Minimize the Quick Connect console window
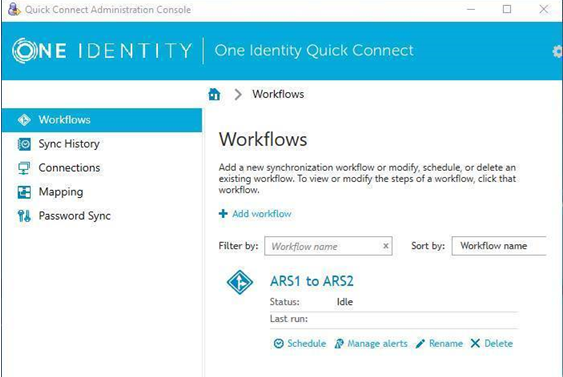563x377 pixels. (471, 9)
